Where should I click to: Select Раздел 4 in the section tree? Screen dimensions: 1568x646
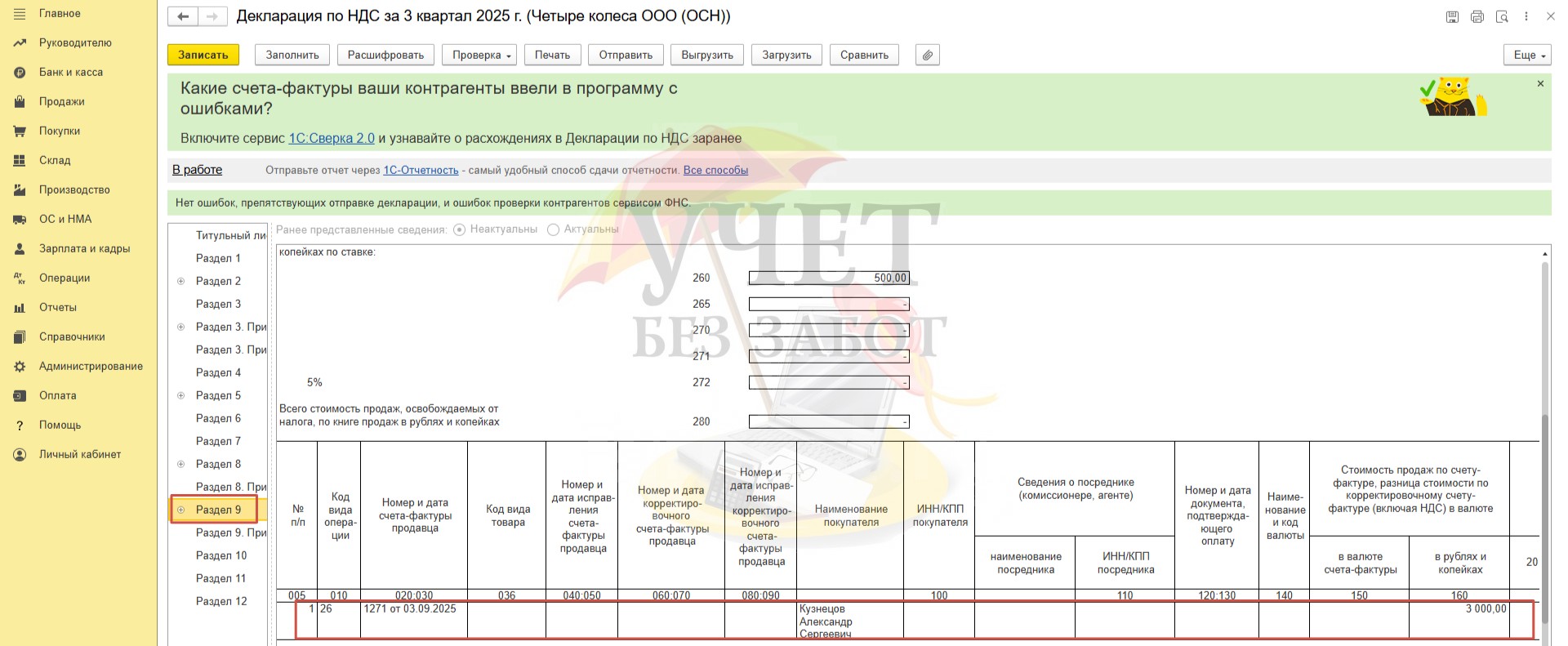click(x=218, y=372)
